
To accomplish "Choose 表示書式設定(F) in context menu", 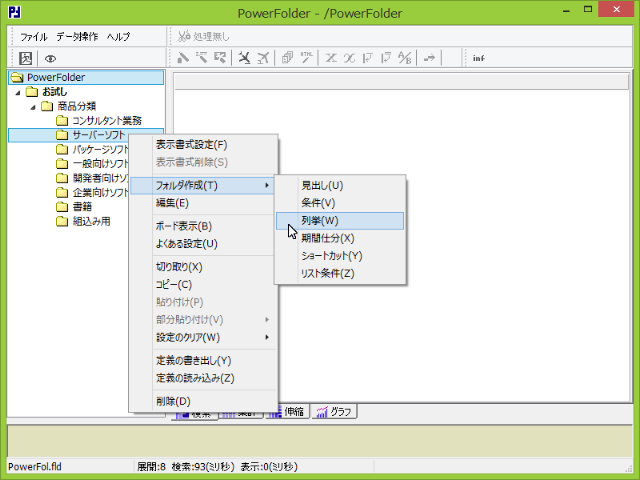I will (x=203, y=145).
